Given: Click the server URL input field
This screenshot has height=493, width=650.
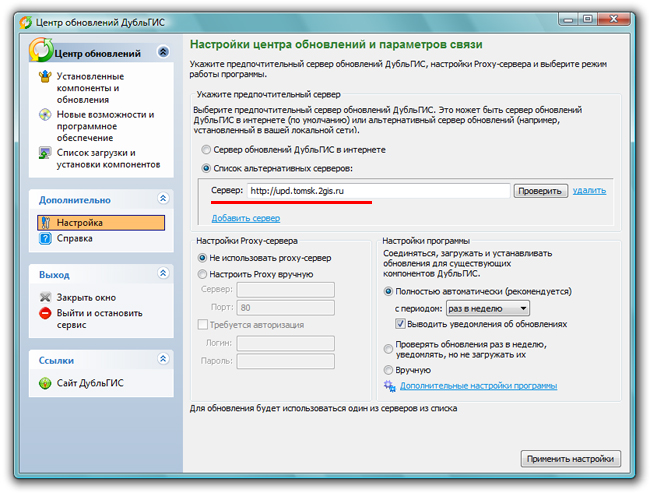Looking at the screenshot, I should [x=378, y=191].
